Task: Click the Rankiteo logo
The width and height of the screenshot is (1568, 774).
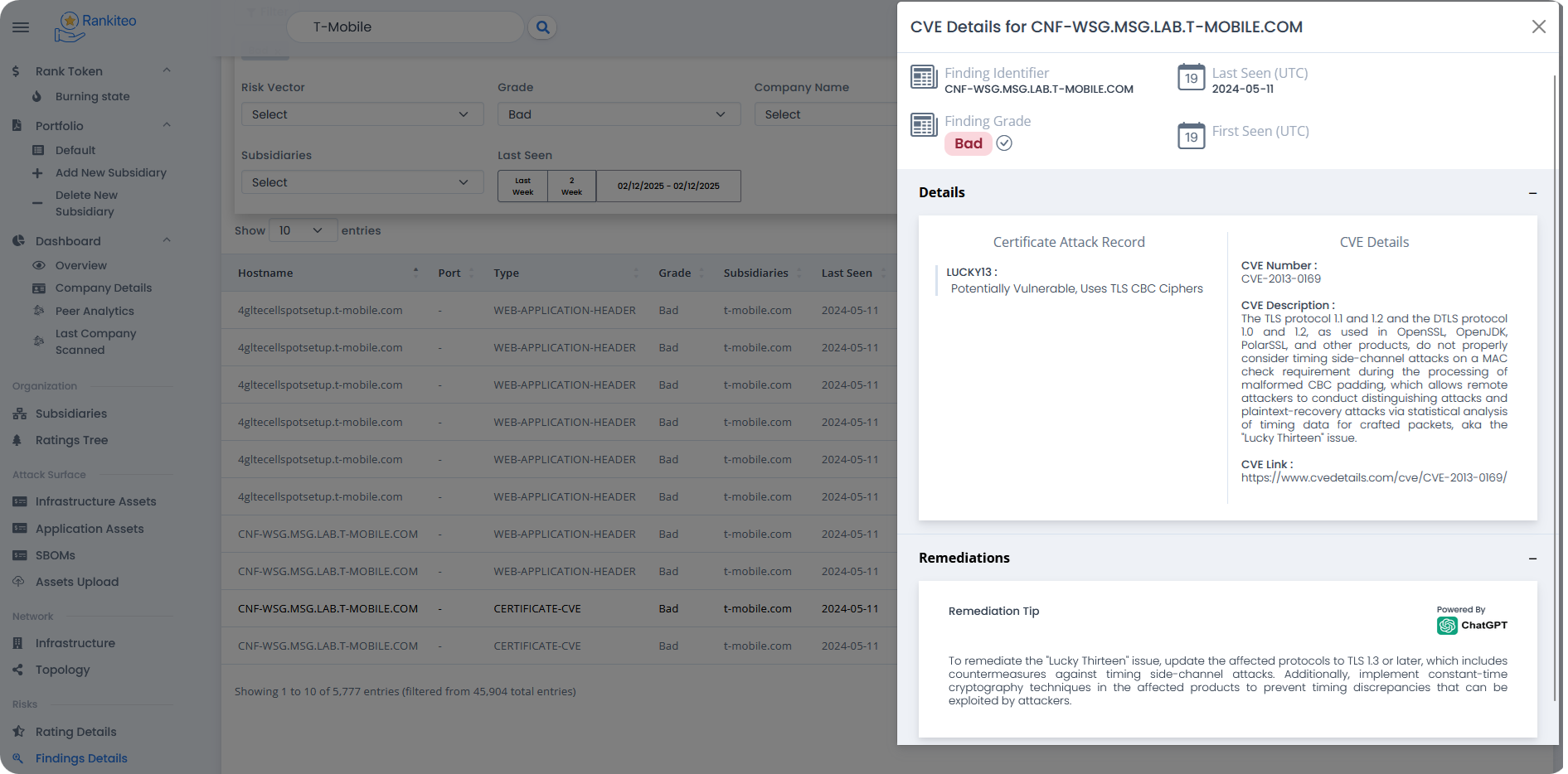Action: tap(95, 27)
